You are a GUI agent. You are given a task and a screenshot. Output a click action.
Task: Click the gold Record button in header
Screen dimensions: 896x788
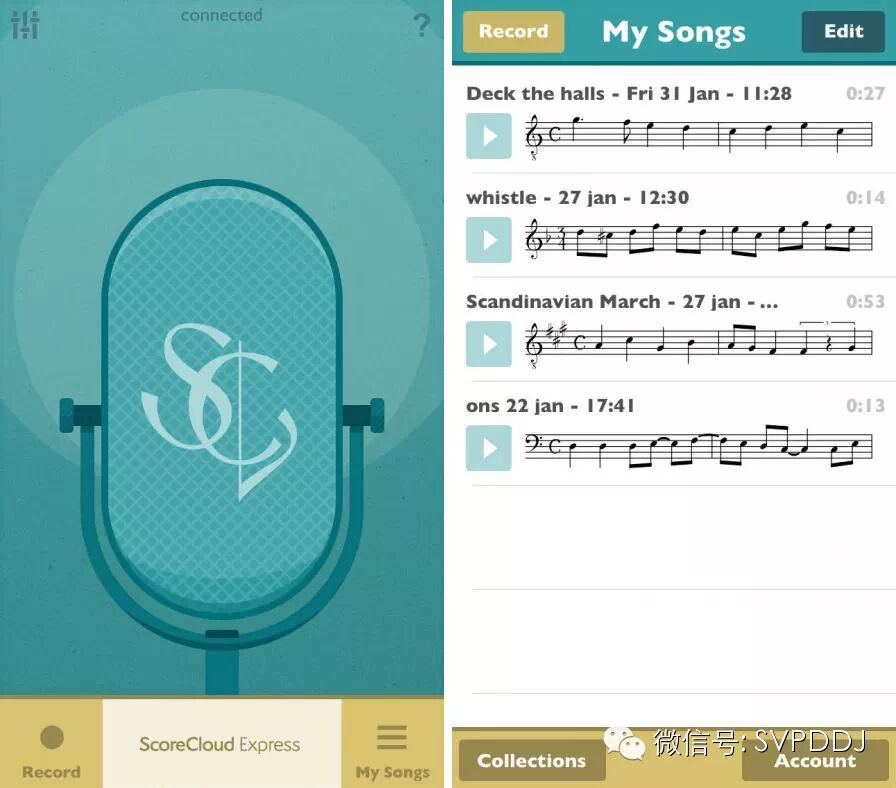513,31
